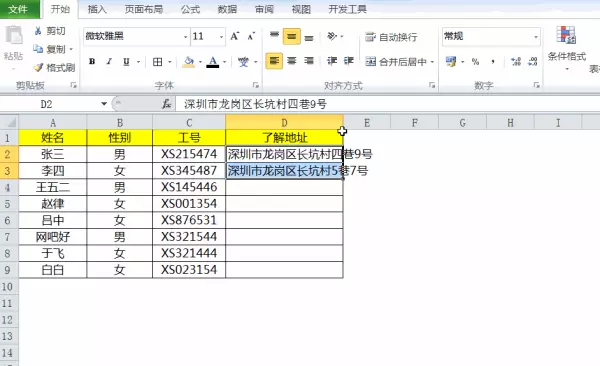
Task: Apply comma thousands separator style
Action: [x=493, y=62]
